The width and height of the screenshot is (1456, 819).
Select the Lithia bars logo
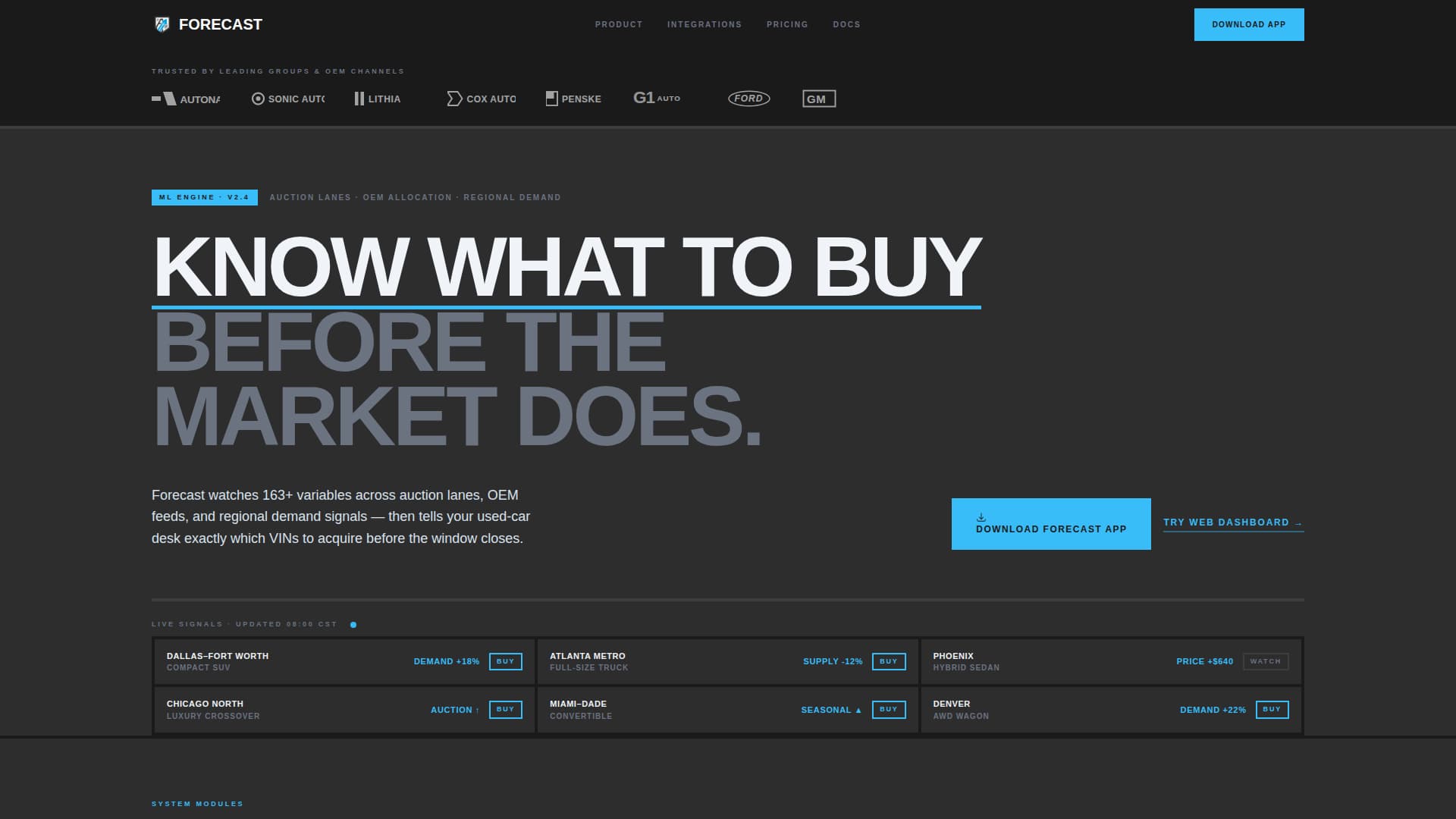pyautogui.click(x=359, y=99)
